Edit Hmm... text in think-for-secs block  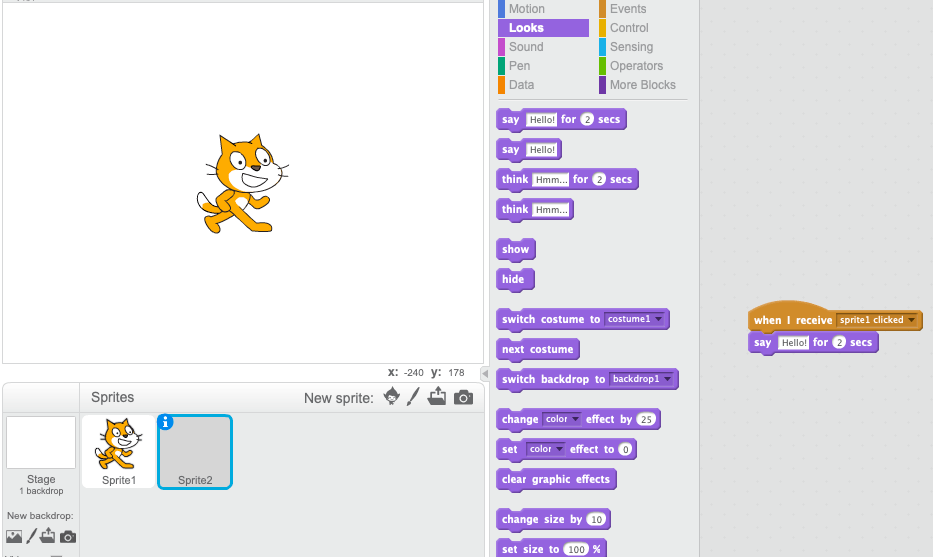tap(551, 180)
